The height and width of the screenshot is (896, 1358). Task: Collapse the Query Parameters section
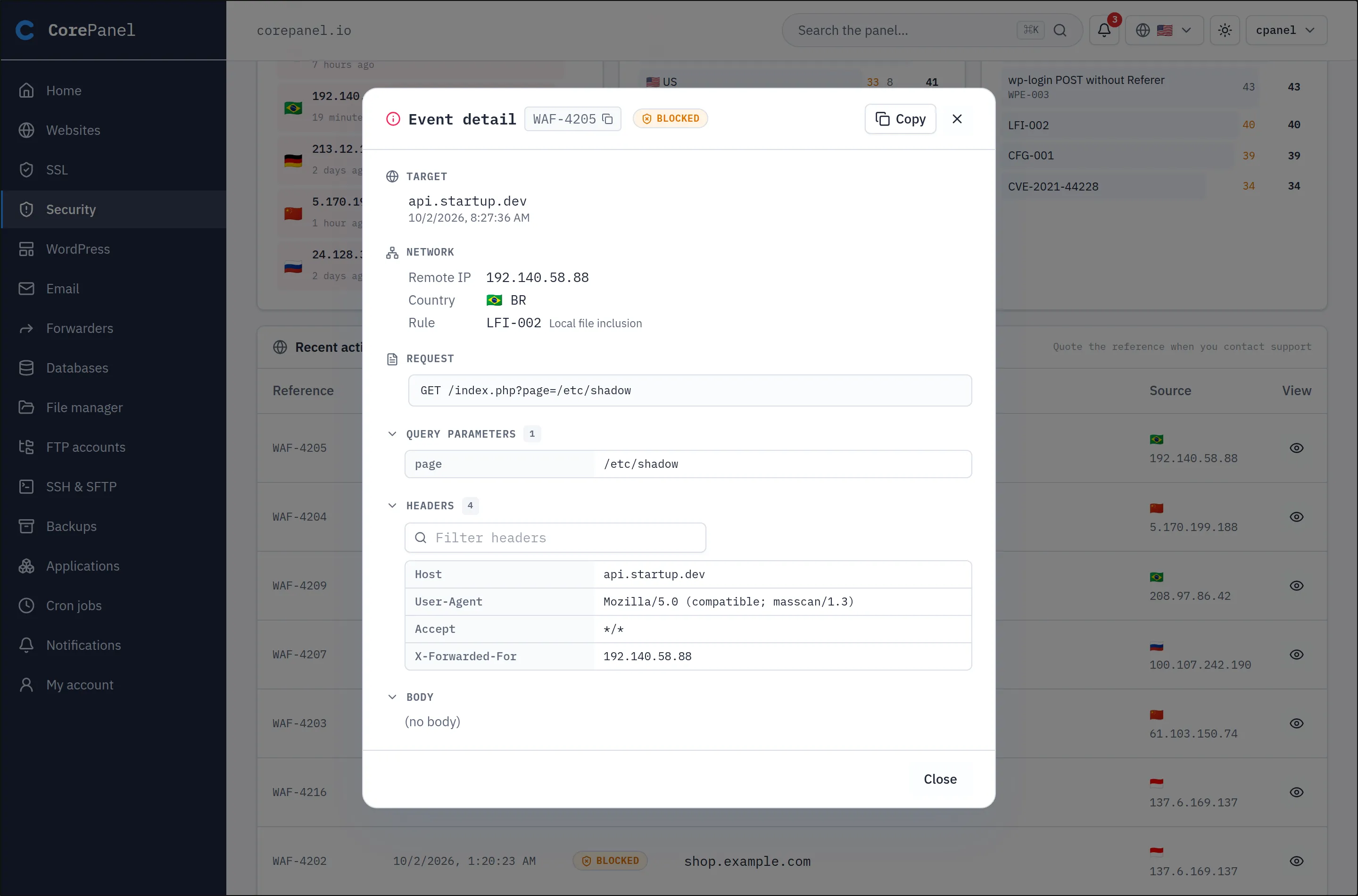click(392, 434)
